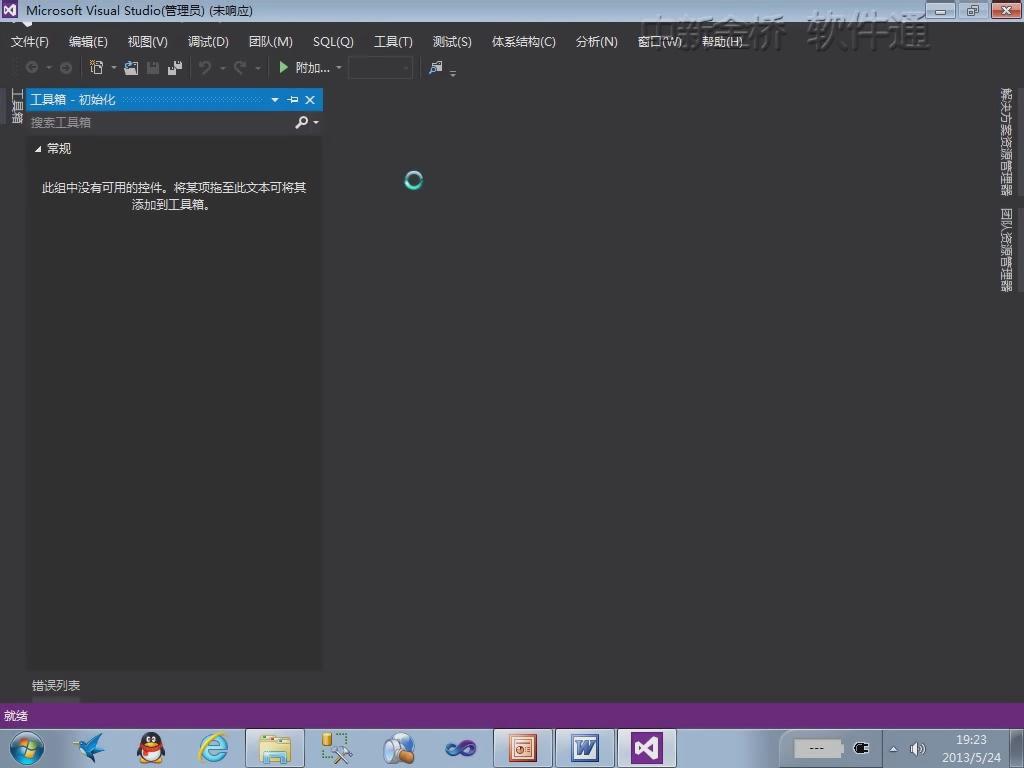This screenshot has height=768, width=1024.
Task: Open the 文件(F) menu
Action: (x=29, y=42)
